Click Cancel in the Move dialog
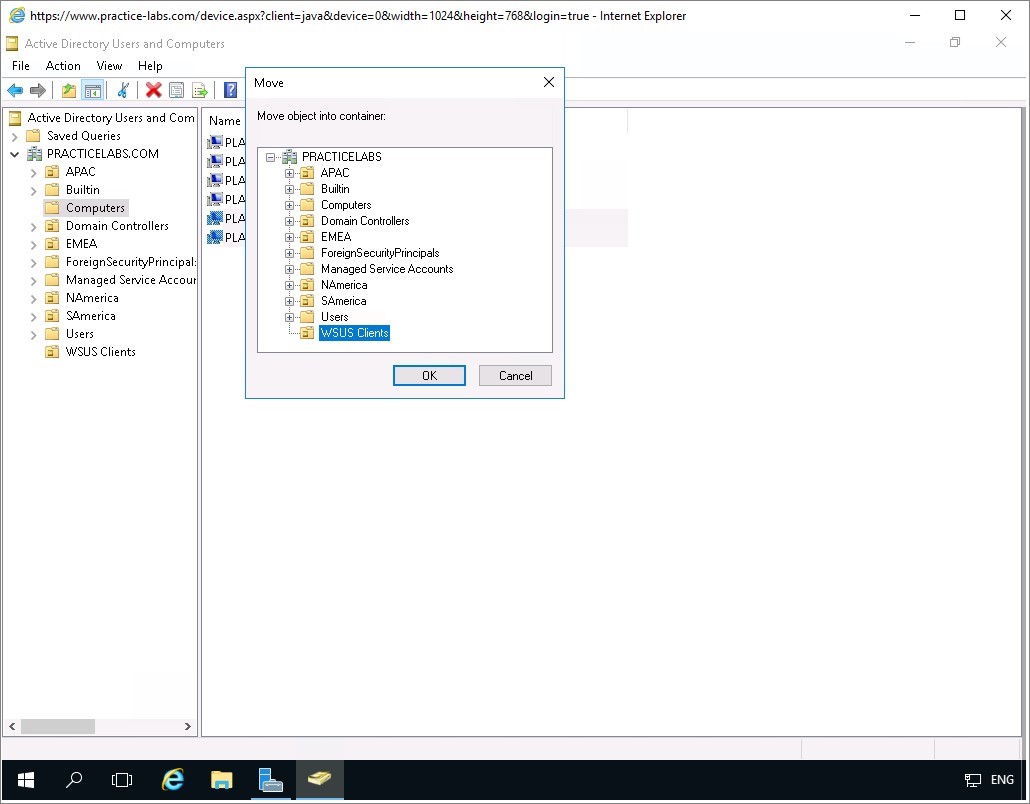 515,376
